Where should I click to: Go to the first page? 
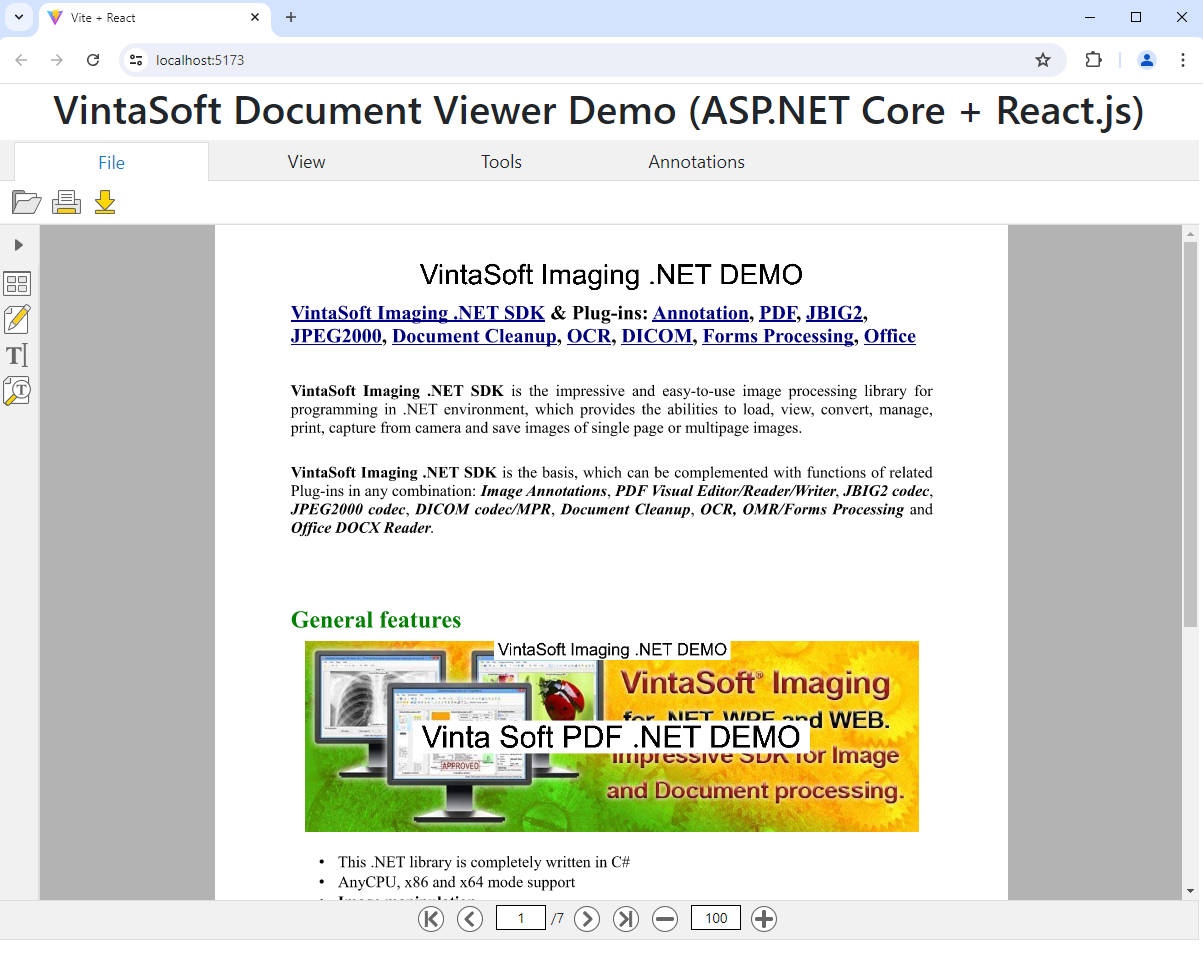(x=431, y=919)
